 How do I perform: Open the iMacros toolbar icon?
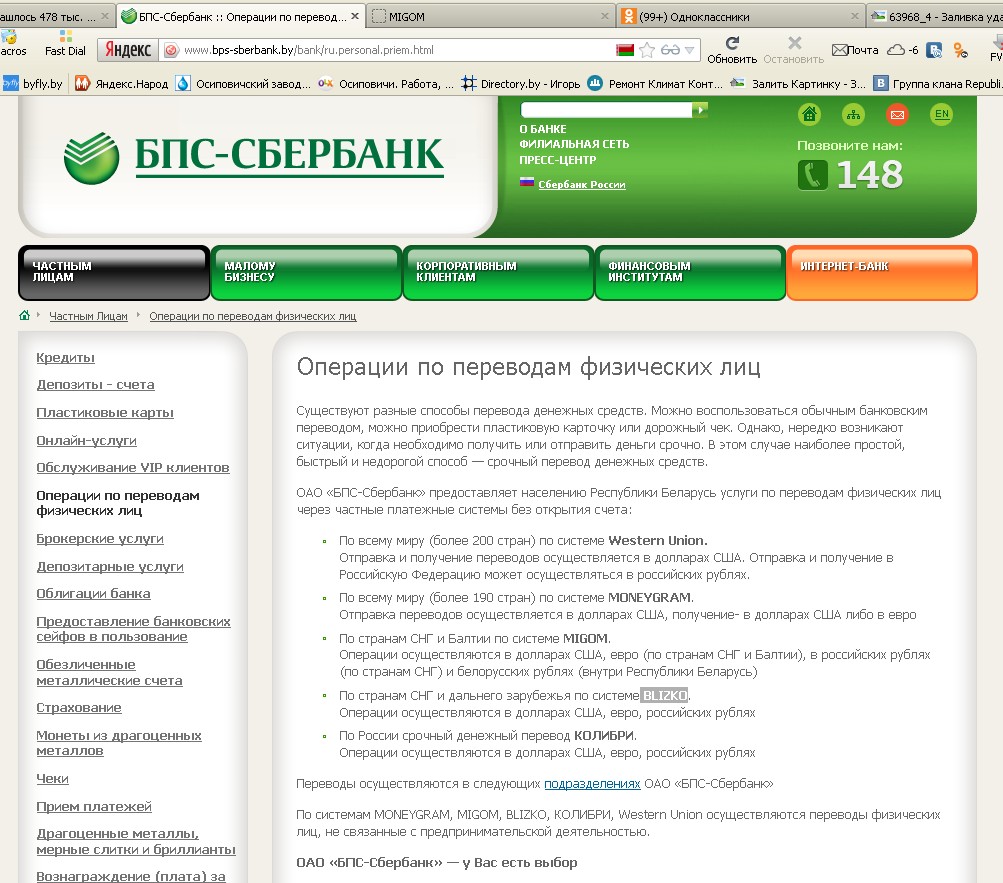pos(12,44)
